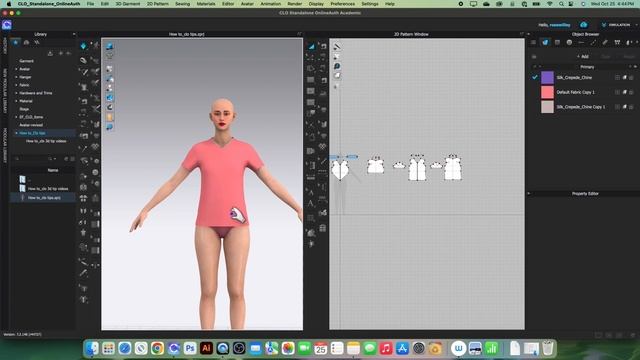Click the Add button in Object Browser
This screenshot has width=640, height=360.
coord(583,56)
